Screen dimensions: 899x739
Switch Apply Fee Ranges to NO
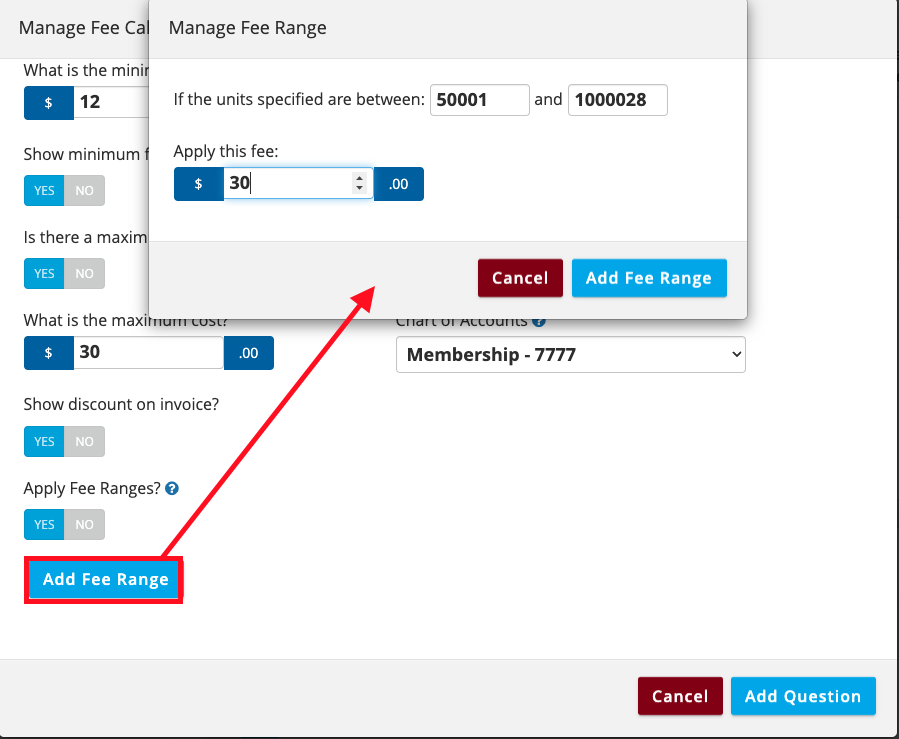pos(85,525)
